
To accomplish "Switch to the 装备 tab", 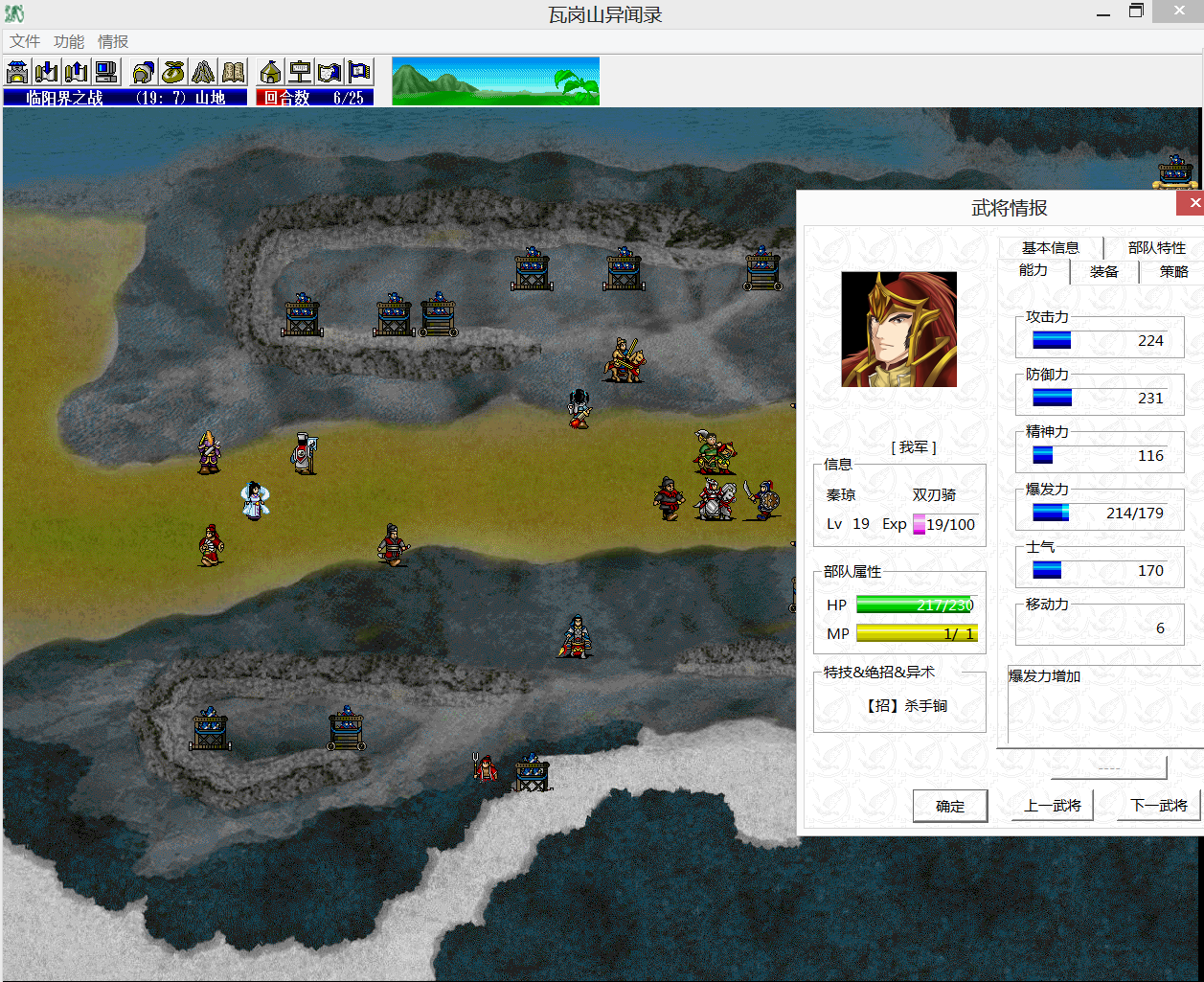I will [x=1104, y=271].
